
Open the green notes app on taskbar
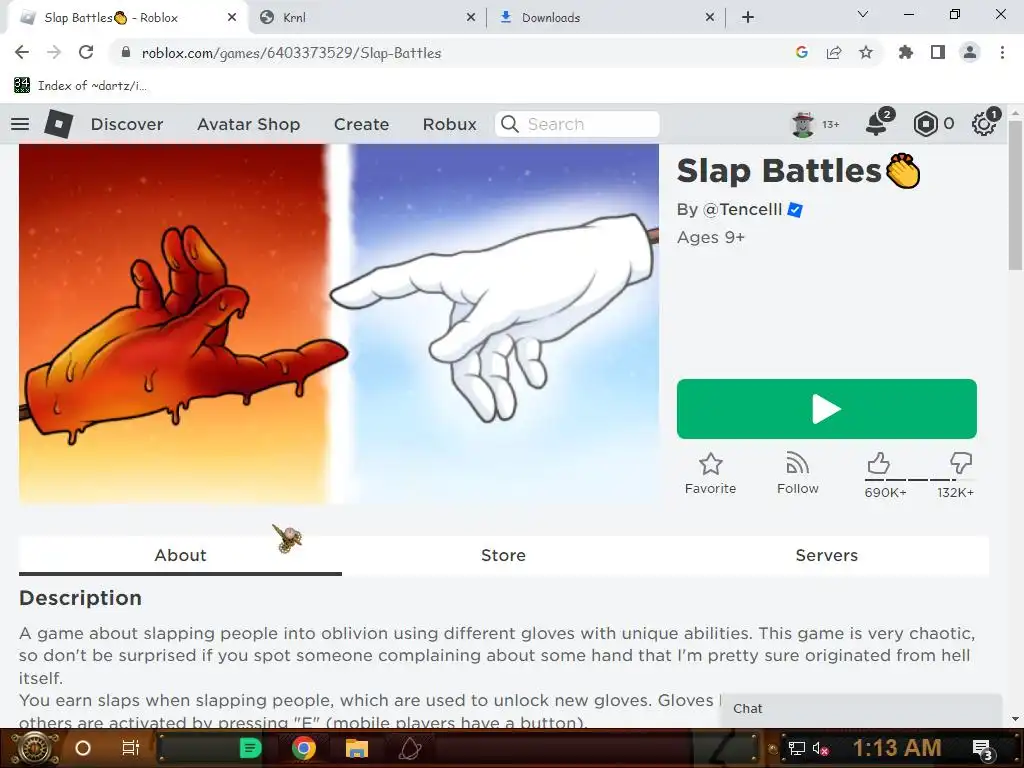pos(250,748)
